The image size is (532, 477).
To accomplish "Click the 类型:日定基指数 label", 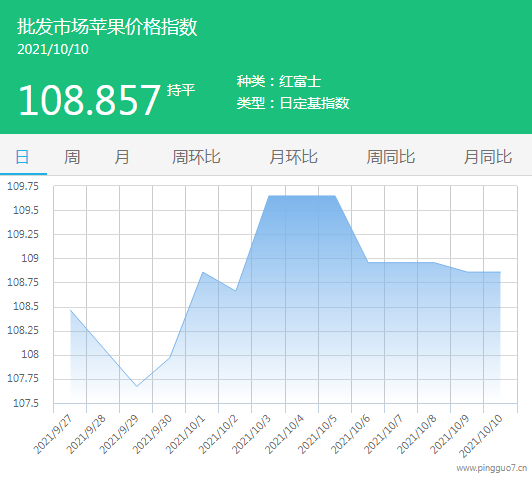I will 293,103.
